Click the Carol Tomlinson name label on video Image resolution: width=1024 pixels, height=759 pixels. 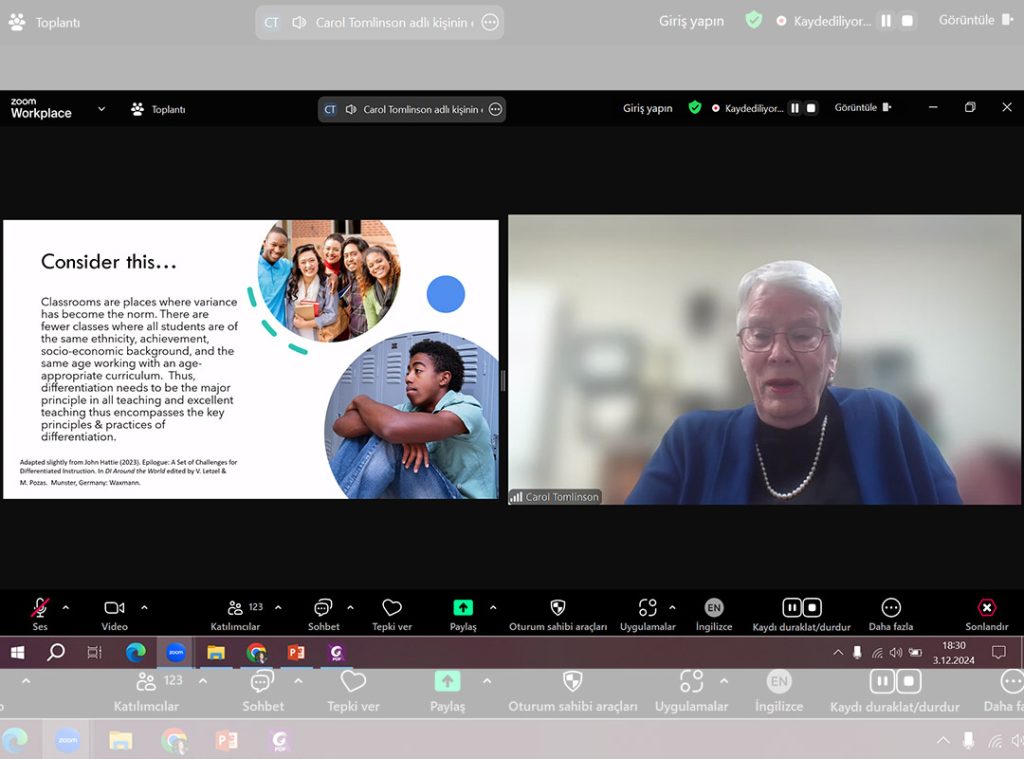[562, 497]
